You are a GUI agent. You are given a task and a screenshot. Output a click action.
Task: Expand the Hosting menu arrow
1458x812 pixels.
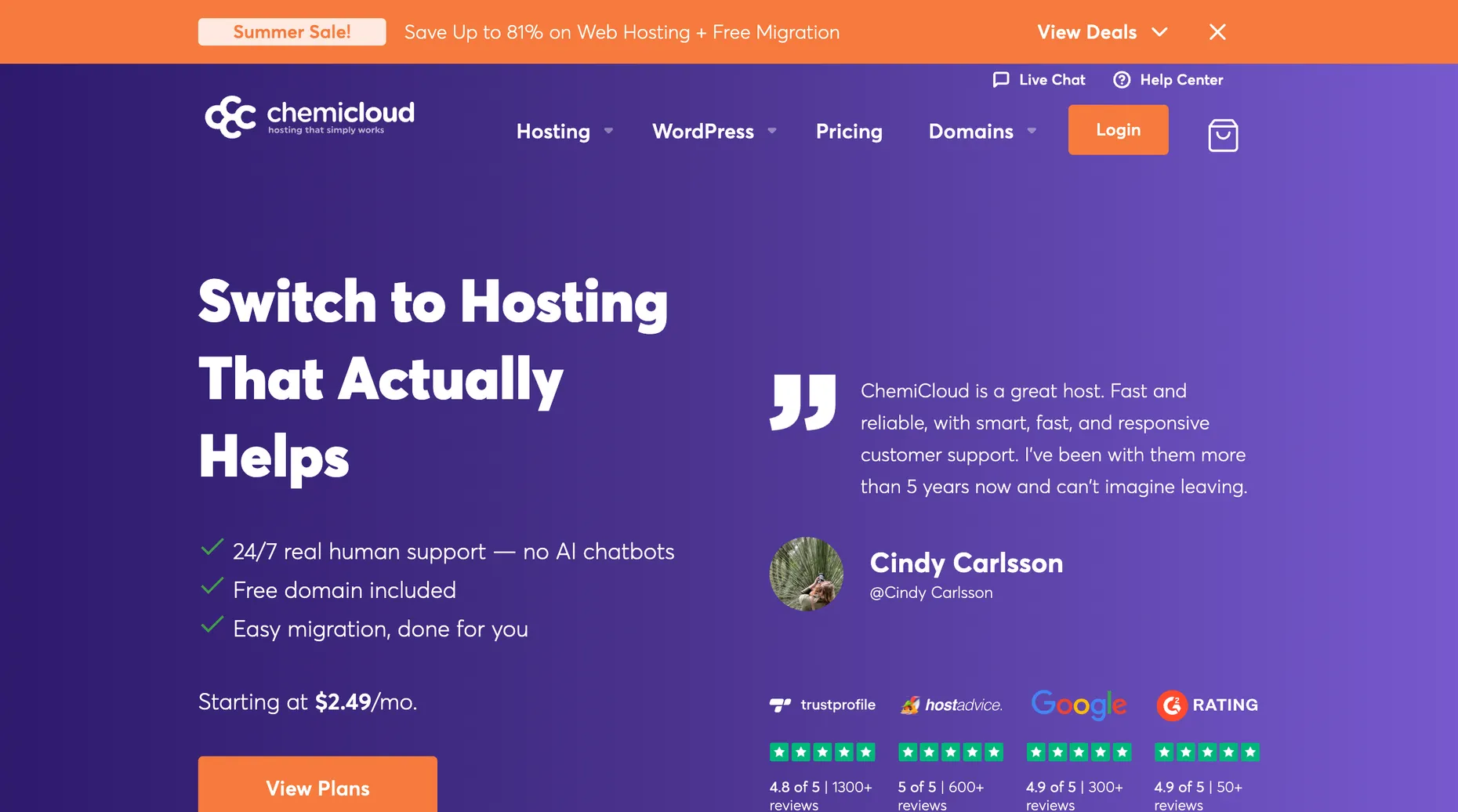608,131
